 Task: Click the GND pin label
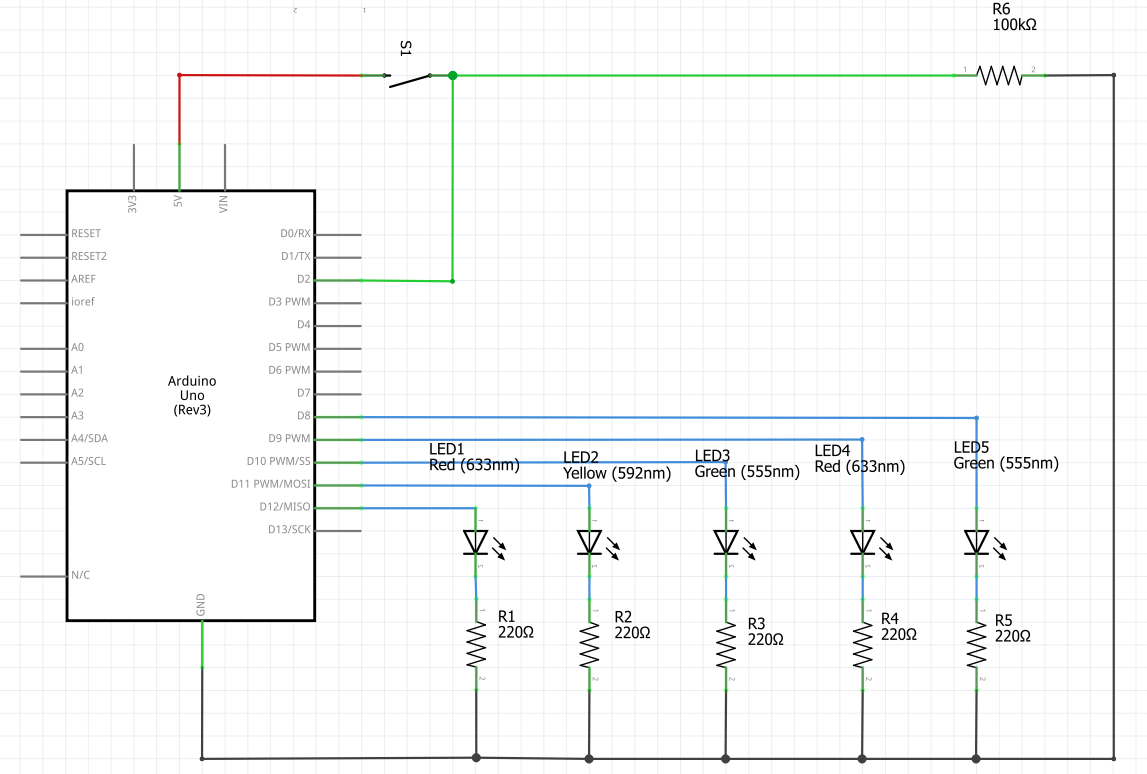click(x=200, y=604)
